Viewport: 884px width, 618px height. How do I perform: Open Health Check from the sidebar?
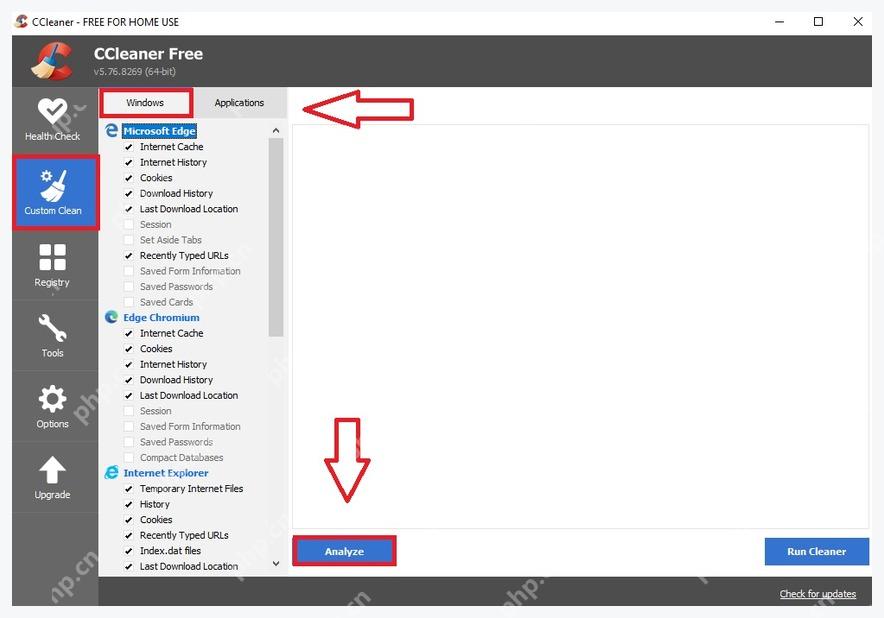(52, 119)
